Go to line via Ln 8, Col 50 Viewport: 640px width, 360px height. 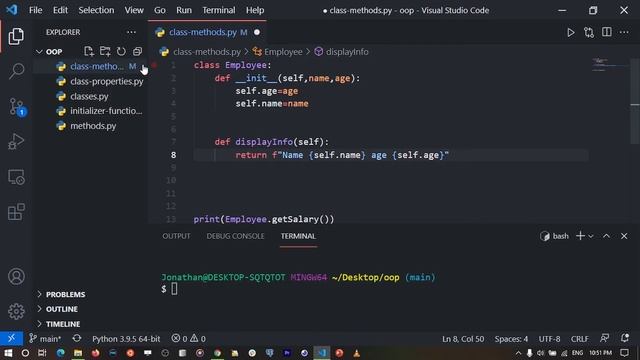pyautogui.click(x=463, y=338)
